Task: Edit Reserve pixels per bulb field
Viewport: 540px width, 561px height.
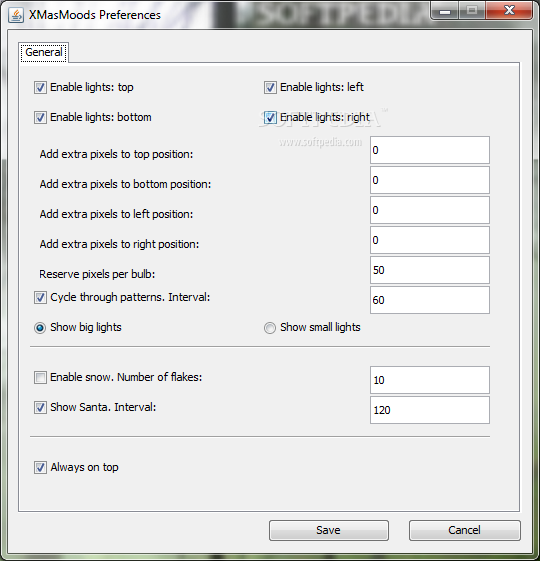Action: (x=430, y=270)
